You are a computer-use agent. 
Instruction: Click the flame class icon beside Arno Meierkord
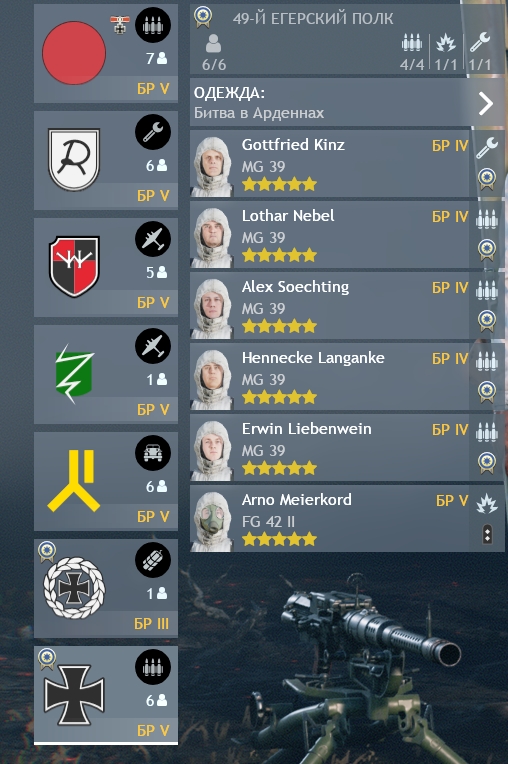tap(487, 503)
